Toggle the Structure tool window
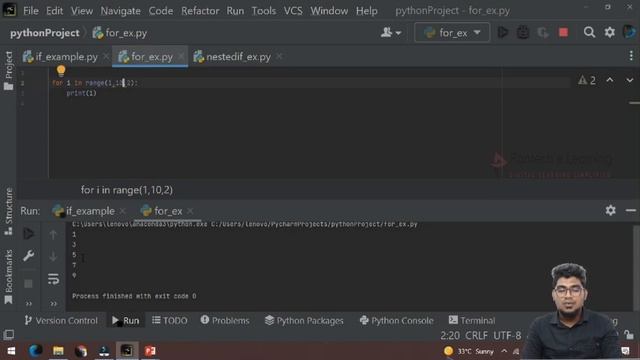Image resolution: width=640 pixels, height=360 pixels. (8, 211)
